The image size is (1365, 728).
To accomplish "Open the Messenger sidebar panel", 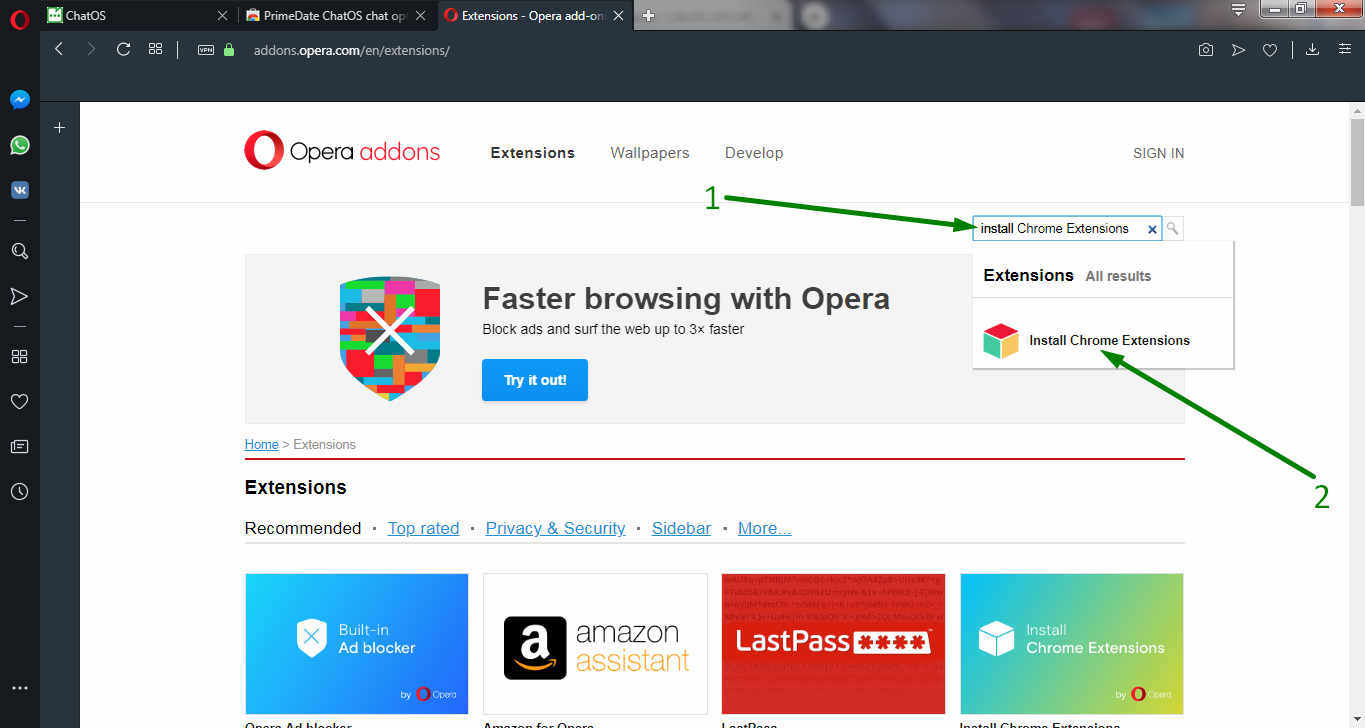I will coord(19,100).
